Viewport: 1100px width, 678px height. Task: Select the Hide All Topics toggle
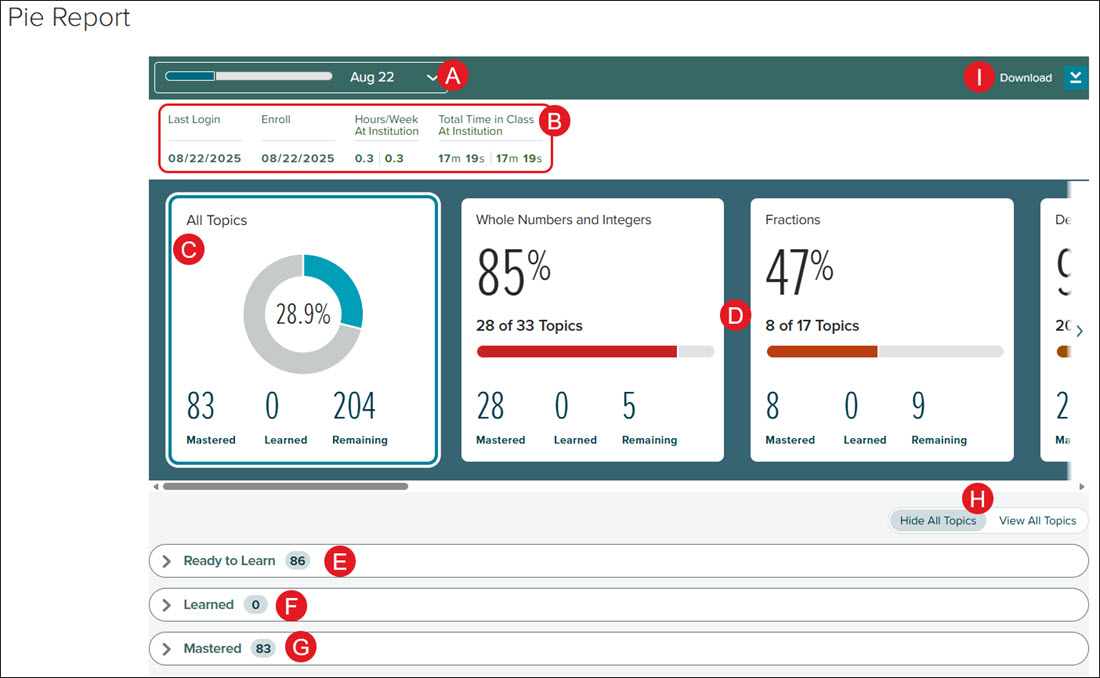[x=937, y=521]
